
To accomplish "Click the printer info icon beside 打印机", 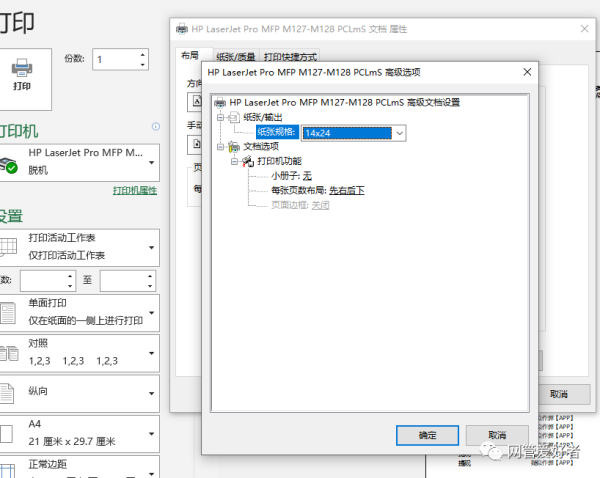I will (x=156, y=126).
